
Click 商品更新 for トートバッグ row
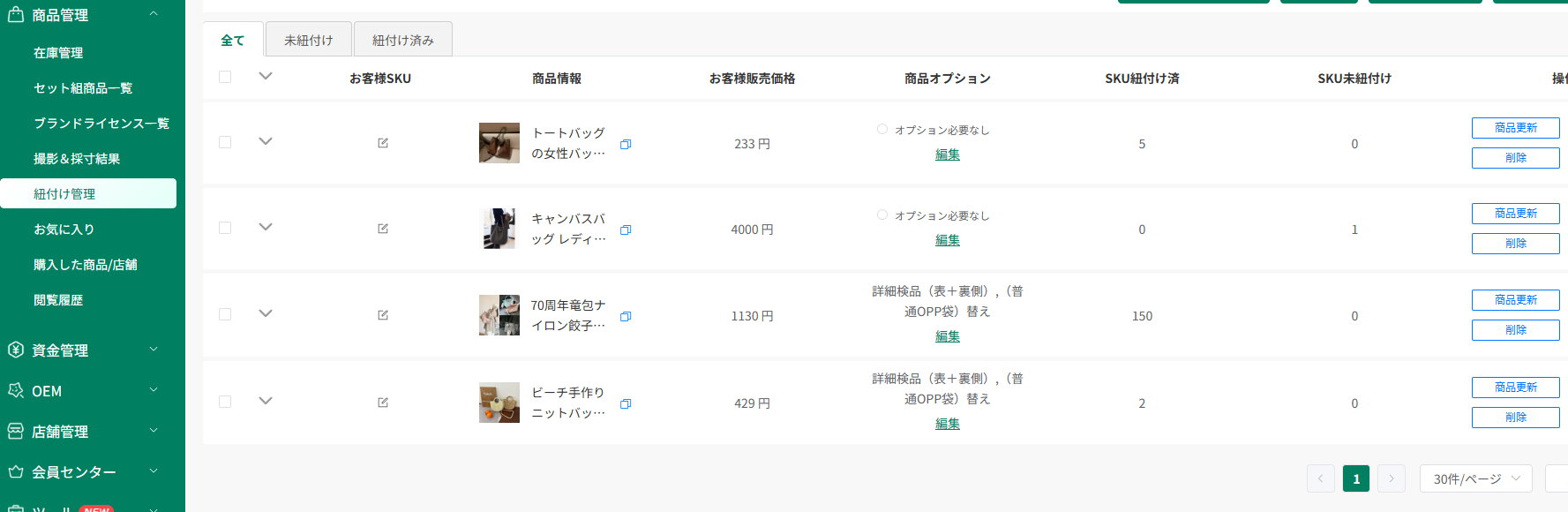tap(1515, 128)
